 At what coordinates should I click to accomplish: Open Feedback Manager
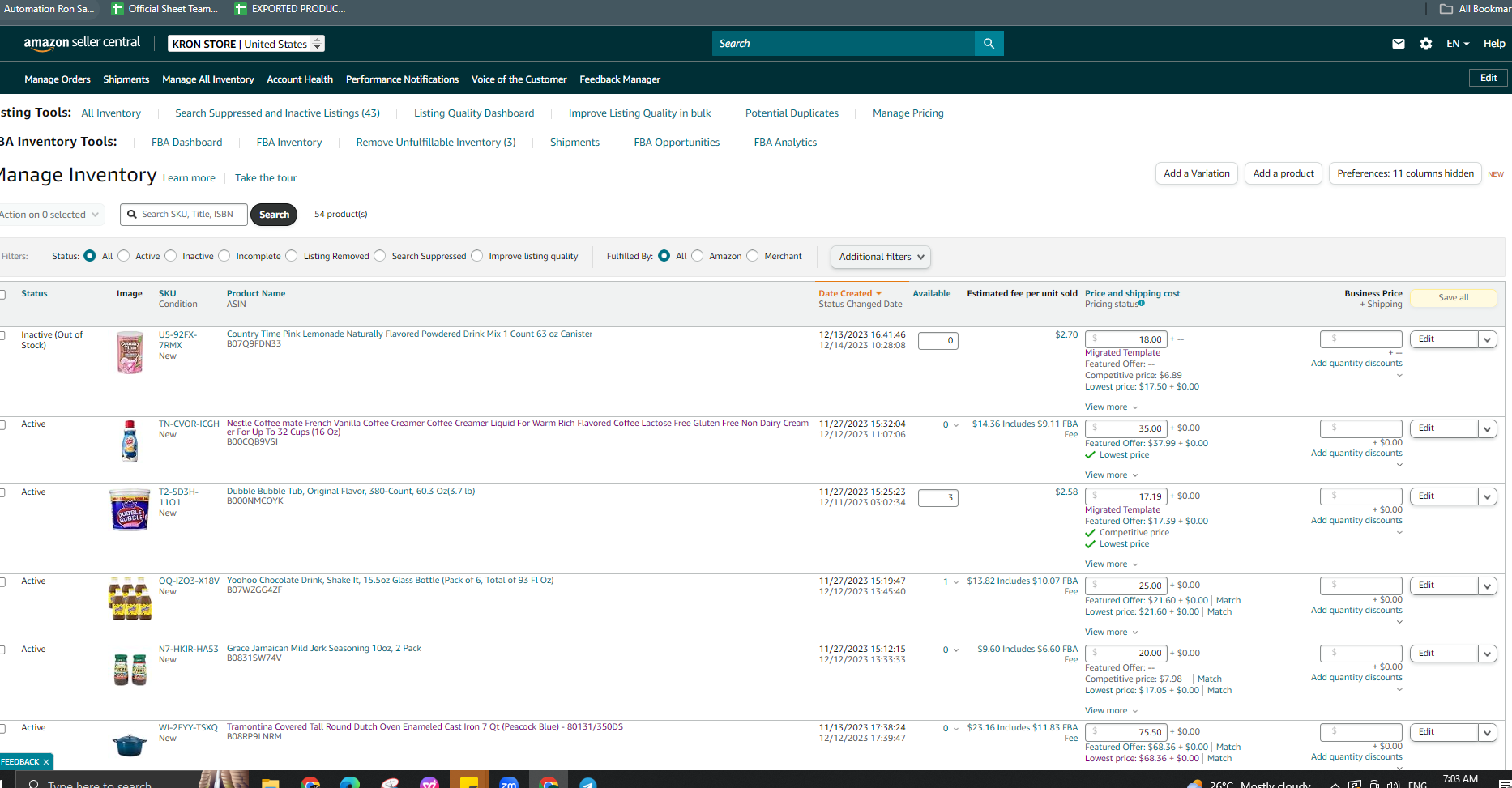click(x=620, y=79)
